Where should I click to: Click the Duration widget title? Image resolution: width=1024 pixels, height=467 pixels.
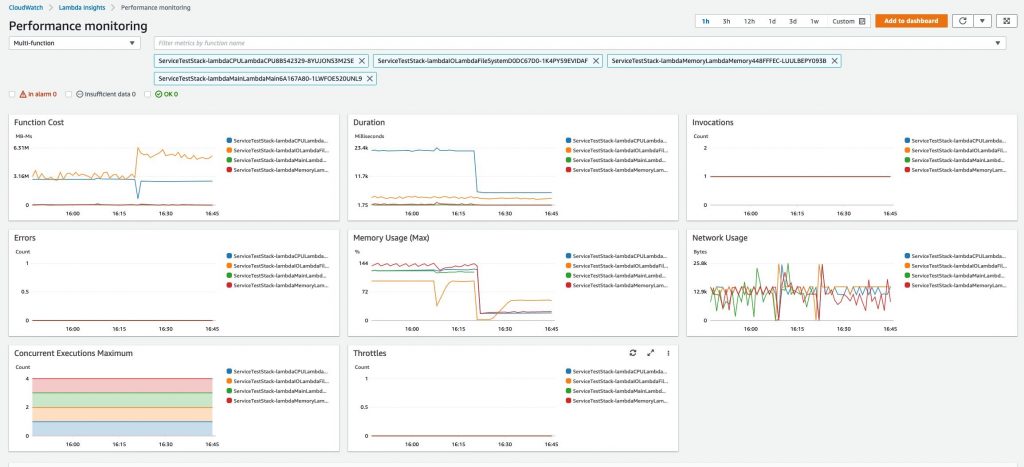[369, 122]
